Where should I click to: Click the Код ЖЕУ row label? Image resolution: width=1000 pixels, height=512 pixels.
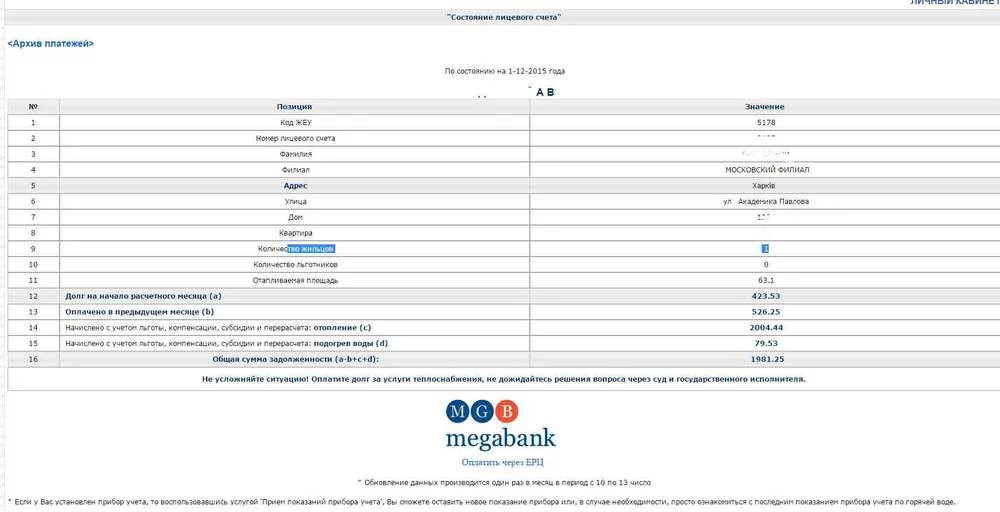(295, 122)
